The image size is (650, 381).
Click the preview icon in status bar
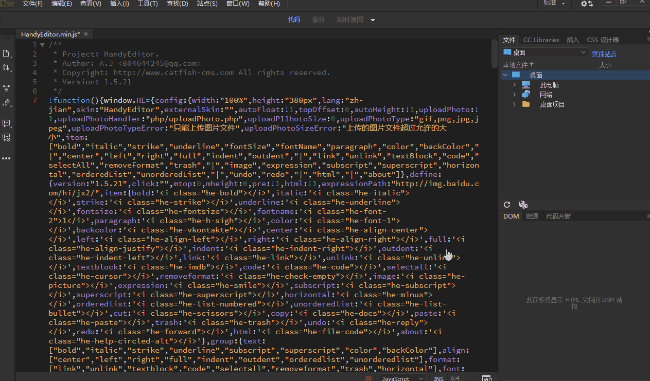click(x=487, y=378)
